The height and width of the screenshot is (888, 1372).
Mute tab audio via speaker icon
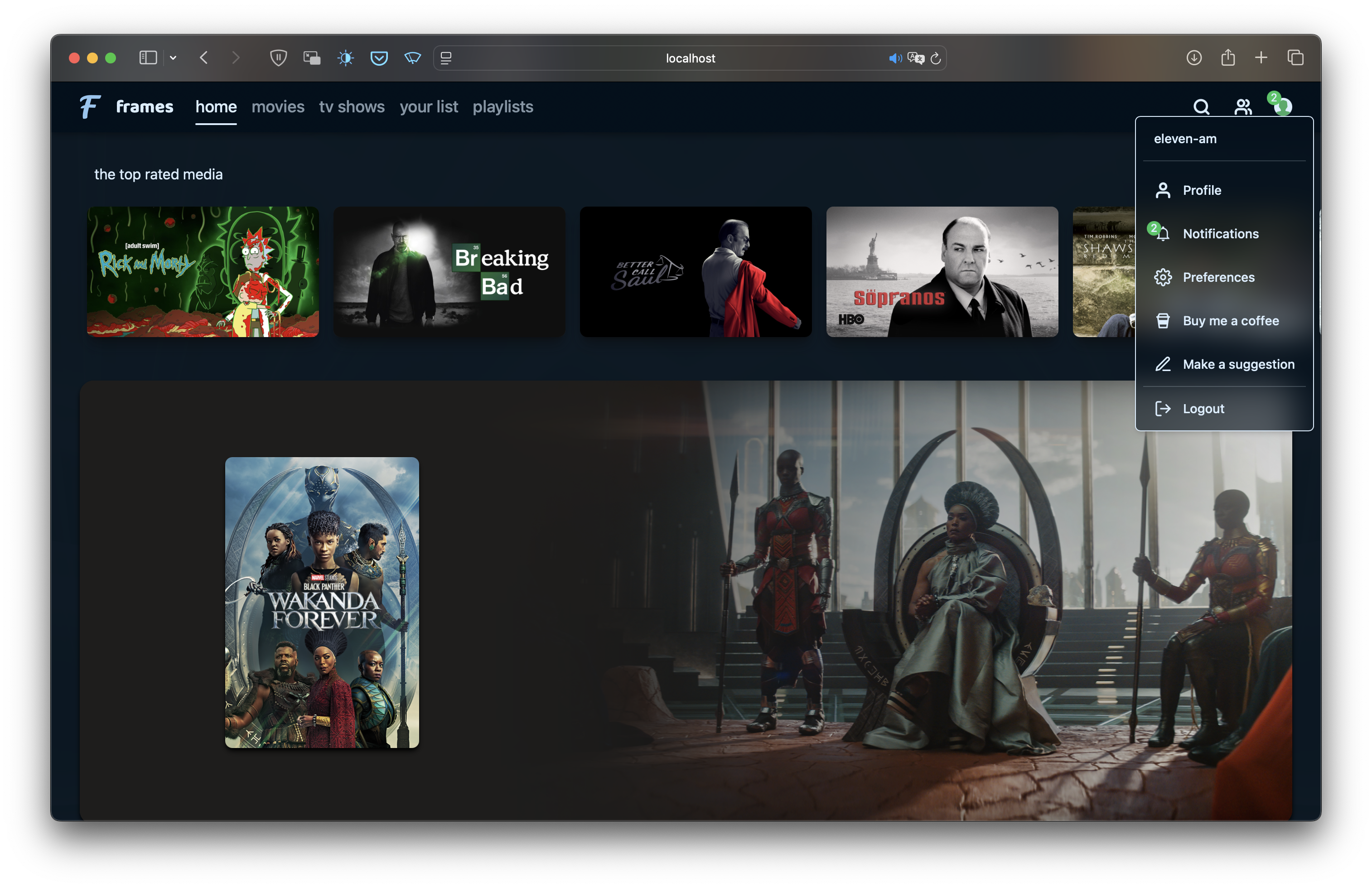pyautogui.click(x=895, y=58)
